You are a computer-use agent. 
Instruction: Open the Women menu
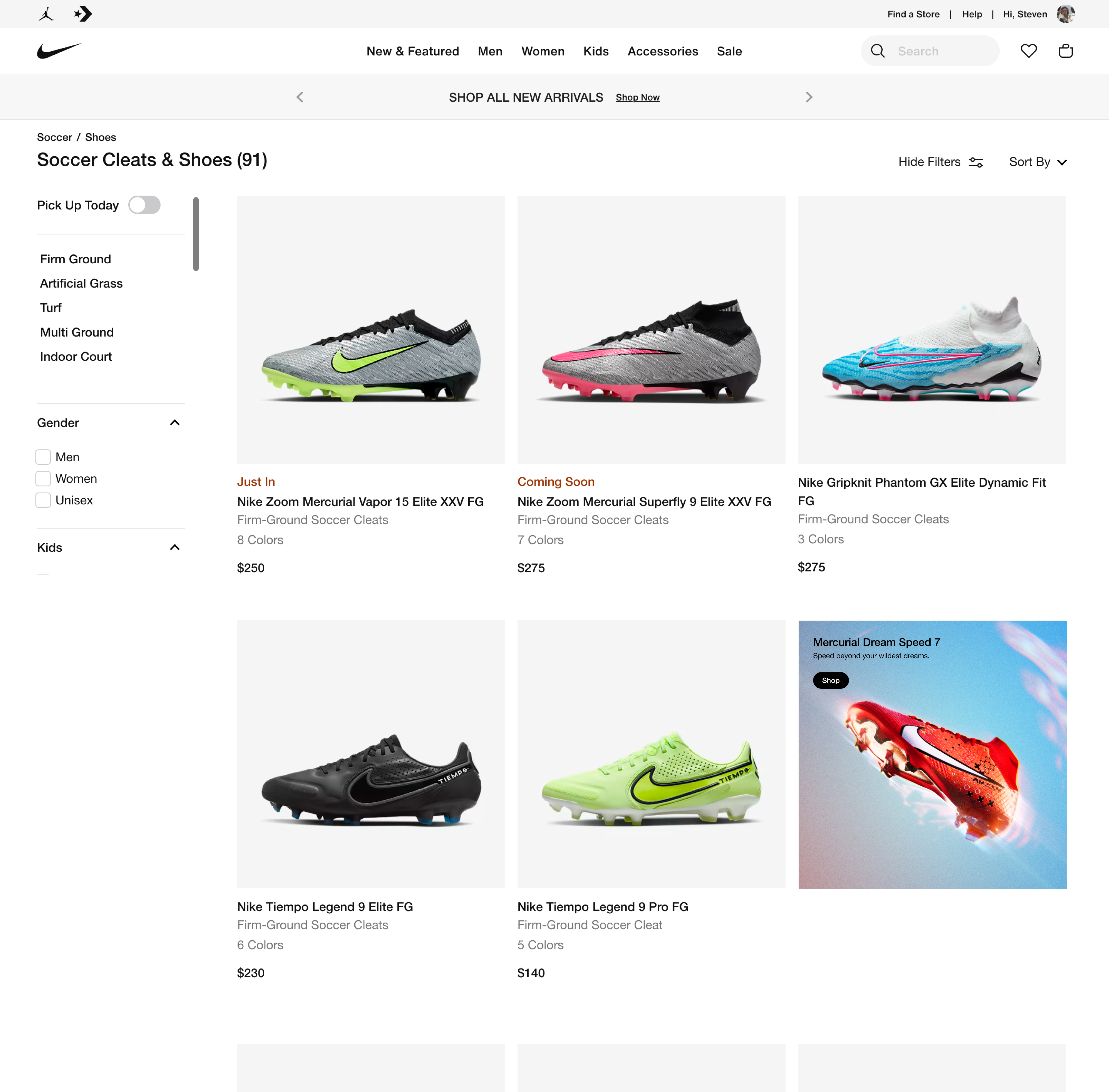click(542, 51)
